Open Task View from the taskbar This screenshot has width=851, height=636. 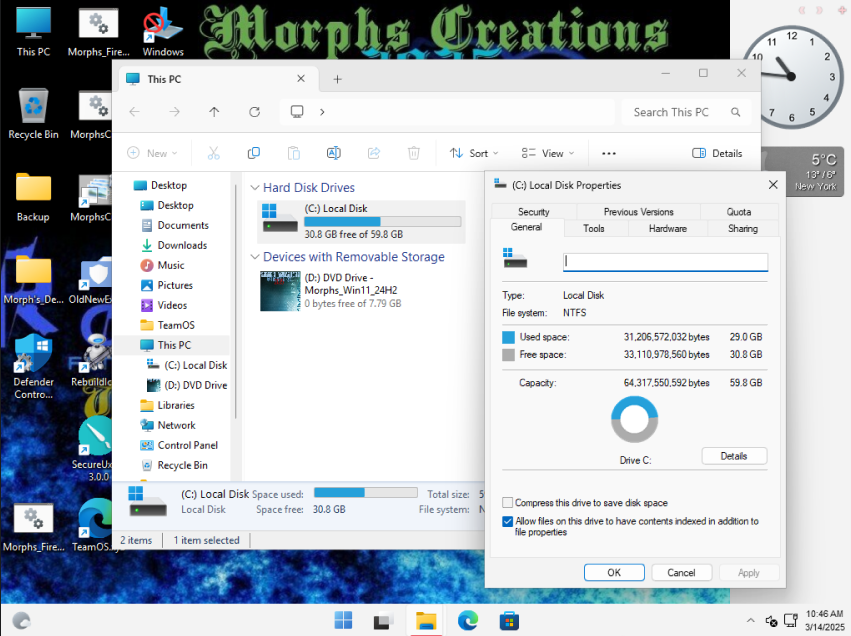click(x=384, y=620)
